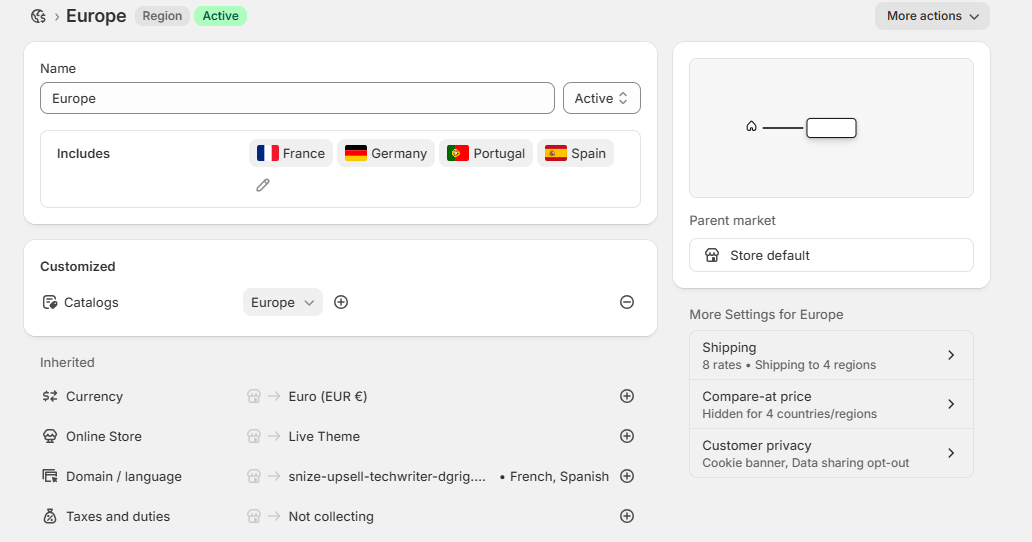This screenshot has width=1032, height=542.
Task: Select the market node box in the diagram
Action: [x=831, y=128]
